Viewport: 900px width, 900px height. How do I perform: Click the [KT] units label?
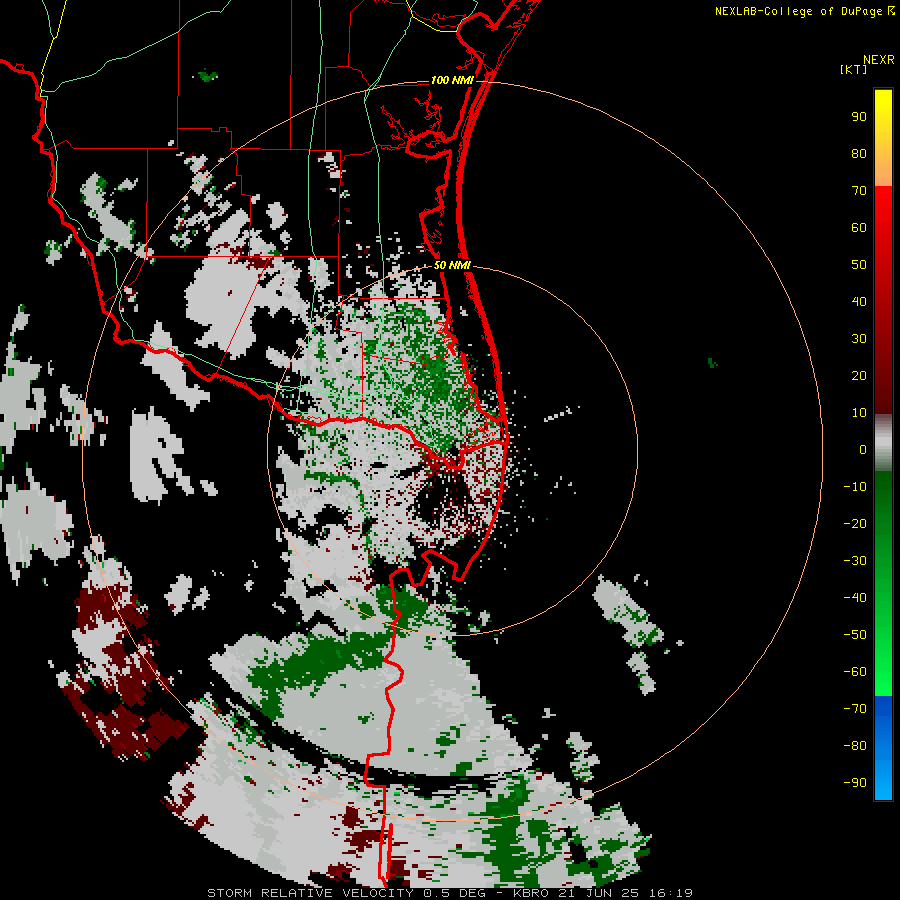pyautogui.click(x=853, y=69)
